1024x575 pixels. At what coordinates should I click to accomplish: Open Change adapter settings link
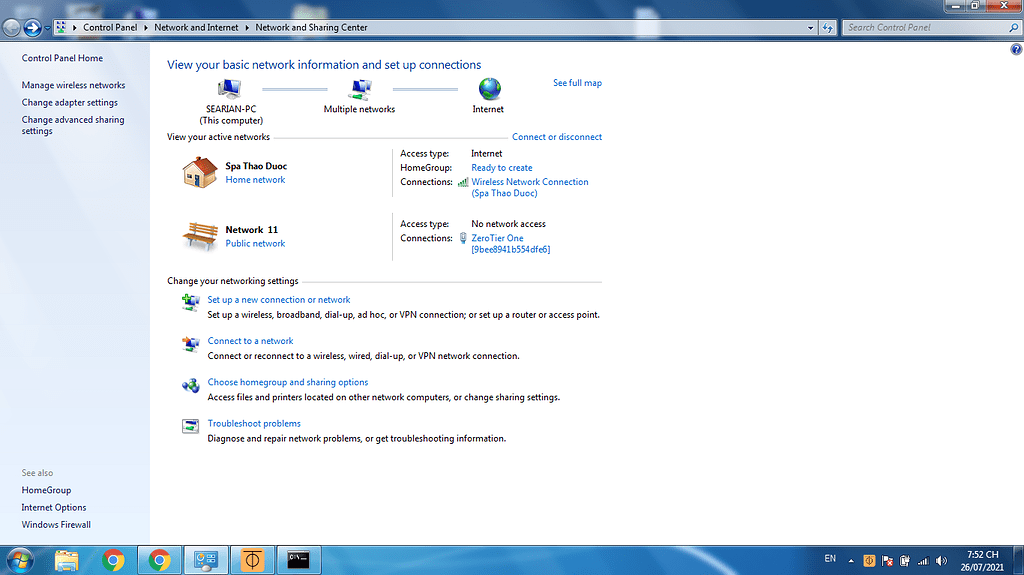(70, 103)
